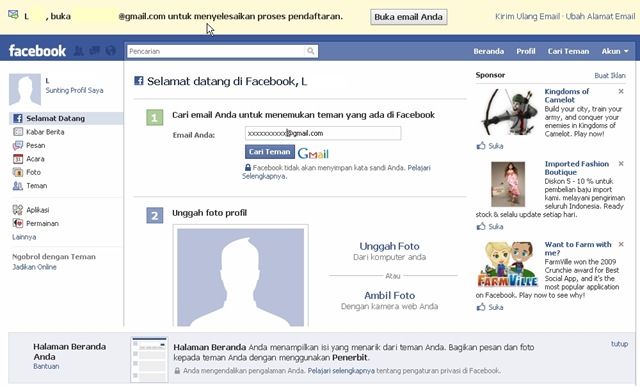Viewport: 640px width, 386px height.
Task: Select Selamat Datang in the sidebar
Action: coord(66,118)
